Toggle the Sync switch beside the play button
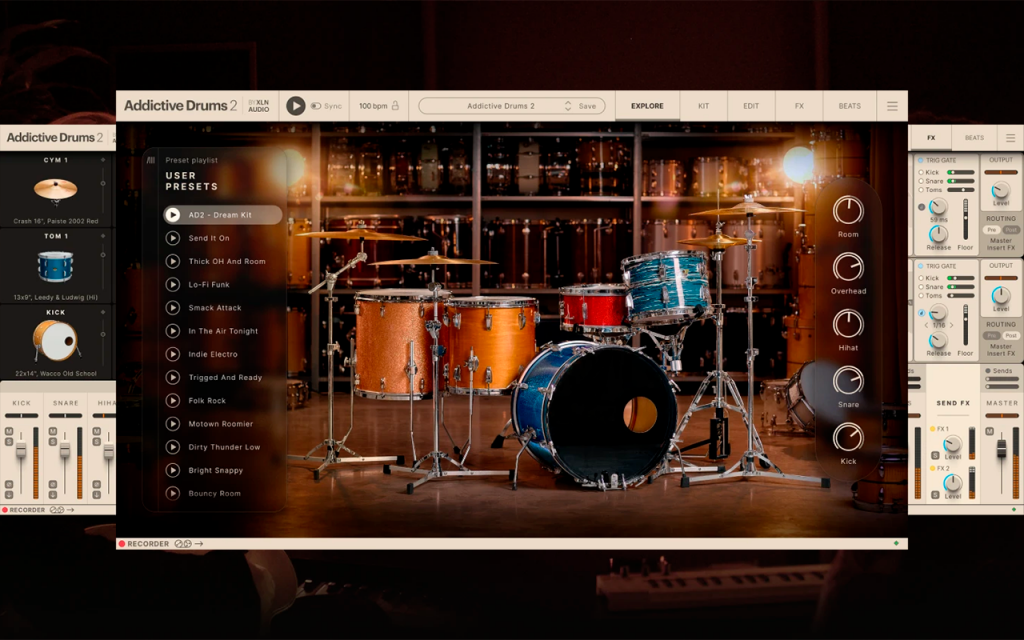The image size is (1024, 640). coord(316,106)
